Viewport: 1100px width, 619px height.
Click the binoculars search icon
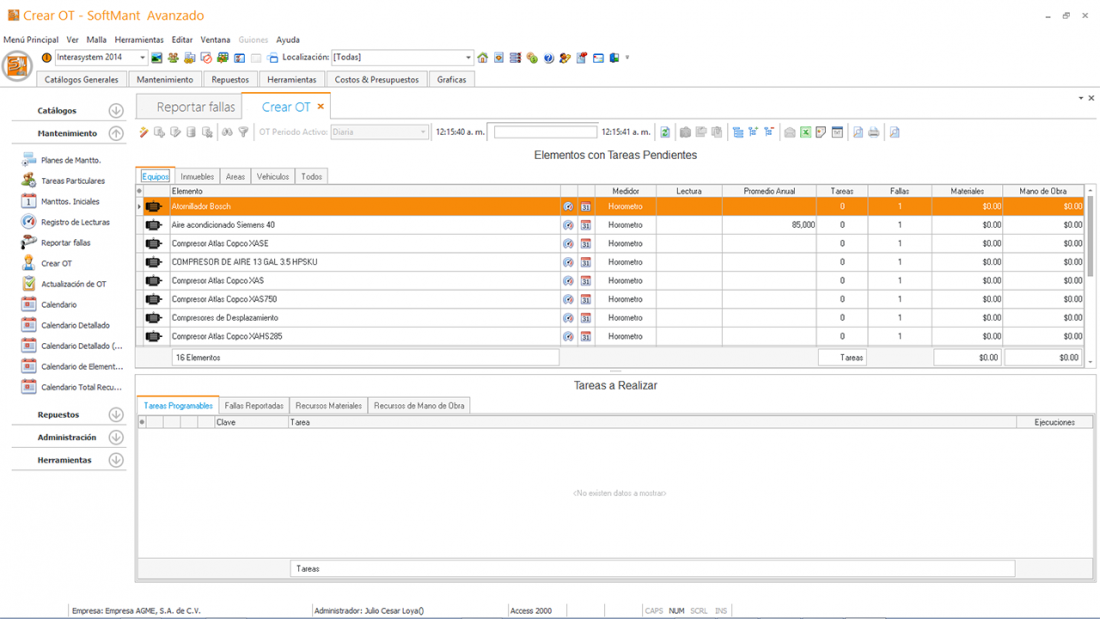[227, 132]
